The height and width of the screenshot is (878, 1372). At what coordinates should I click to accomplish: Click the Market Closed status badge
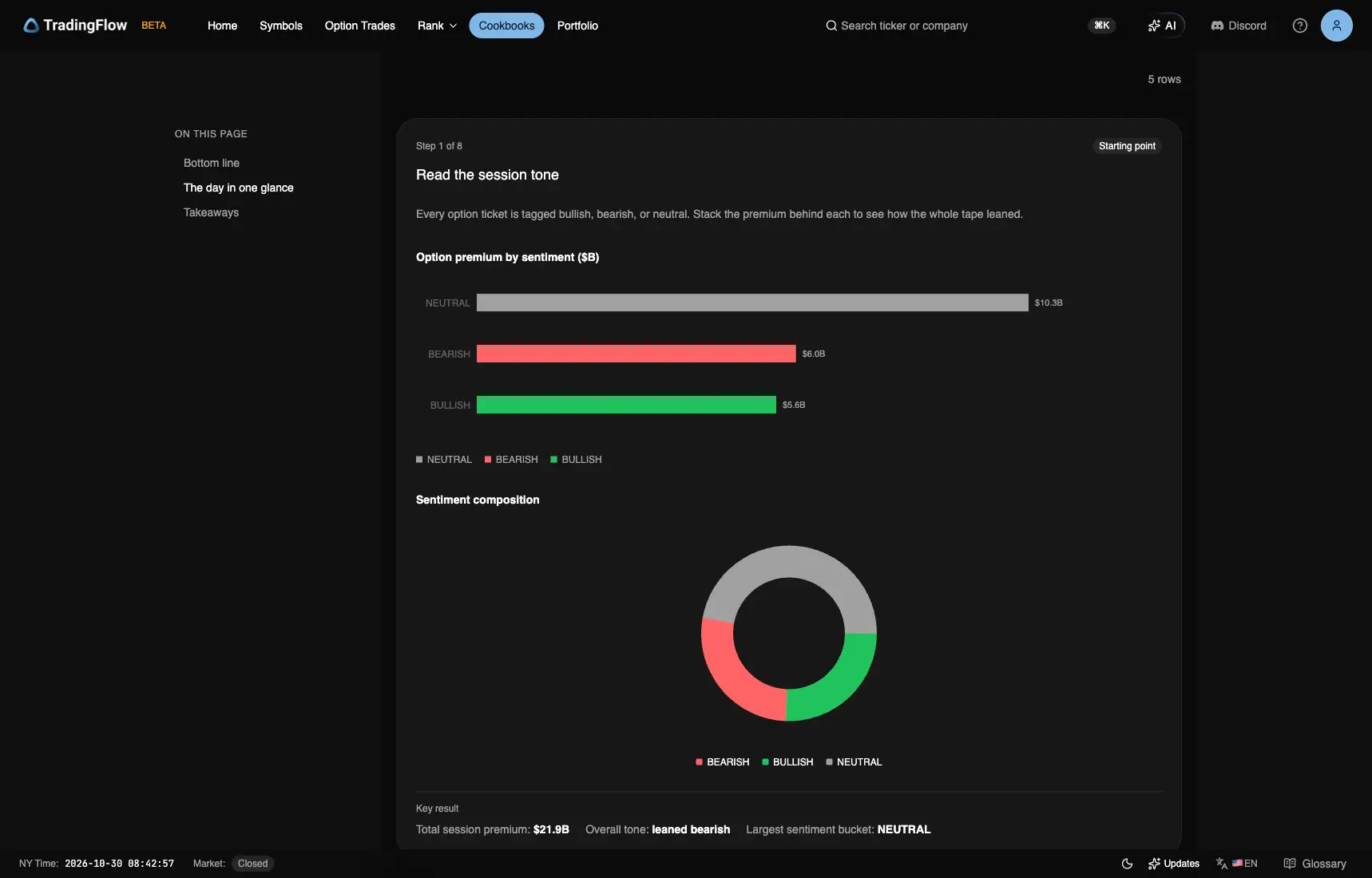[252, 864]
